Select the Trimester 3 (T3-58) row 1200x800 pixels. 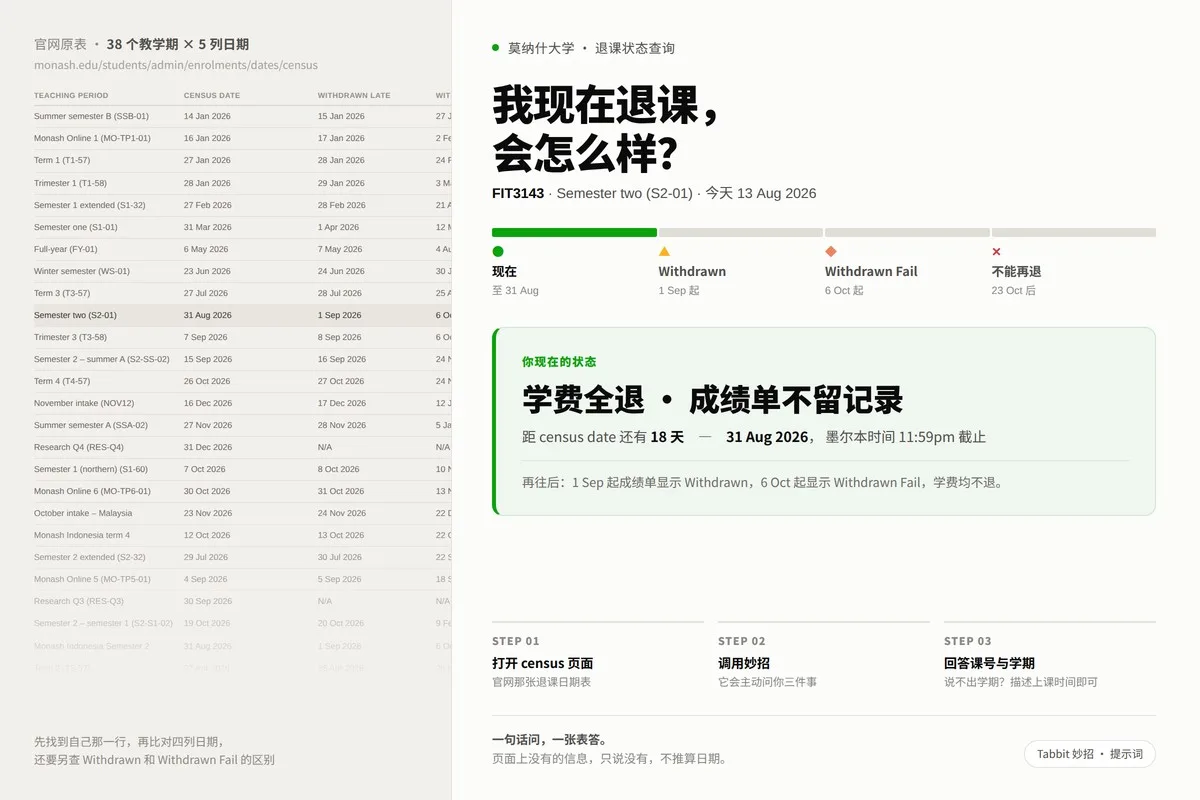click(x=243, y=337)
